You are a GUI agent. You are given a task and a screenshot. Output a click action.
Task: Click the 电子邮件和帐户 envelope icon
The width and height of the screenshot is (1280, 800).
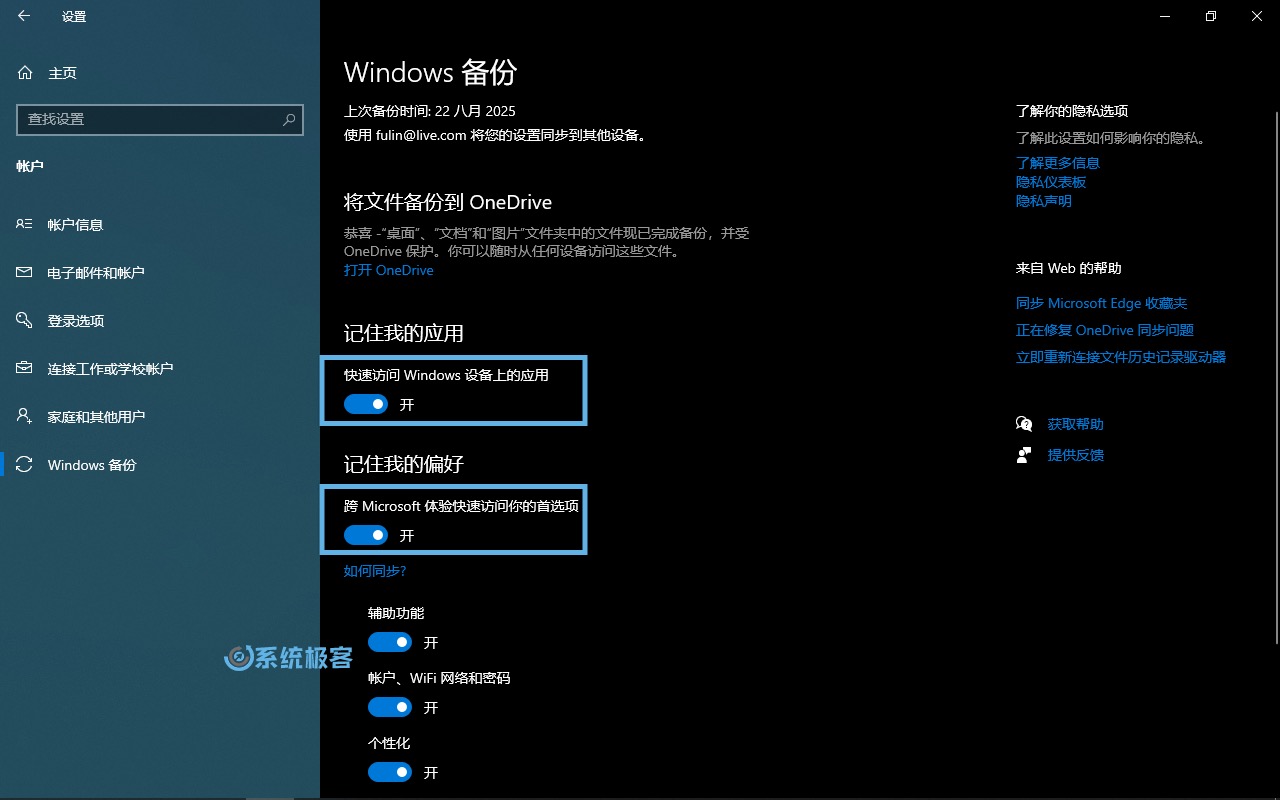point(25,272)
